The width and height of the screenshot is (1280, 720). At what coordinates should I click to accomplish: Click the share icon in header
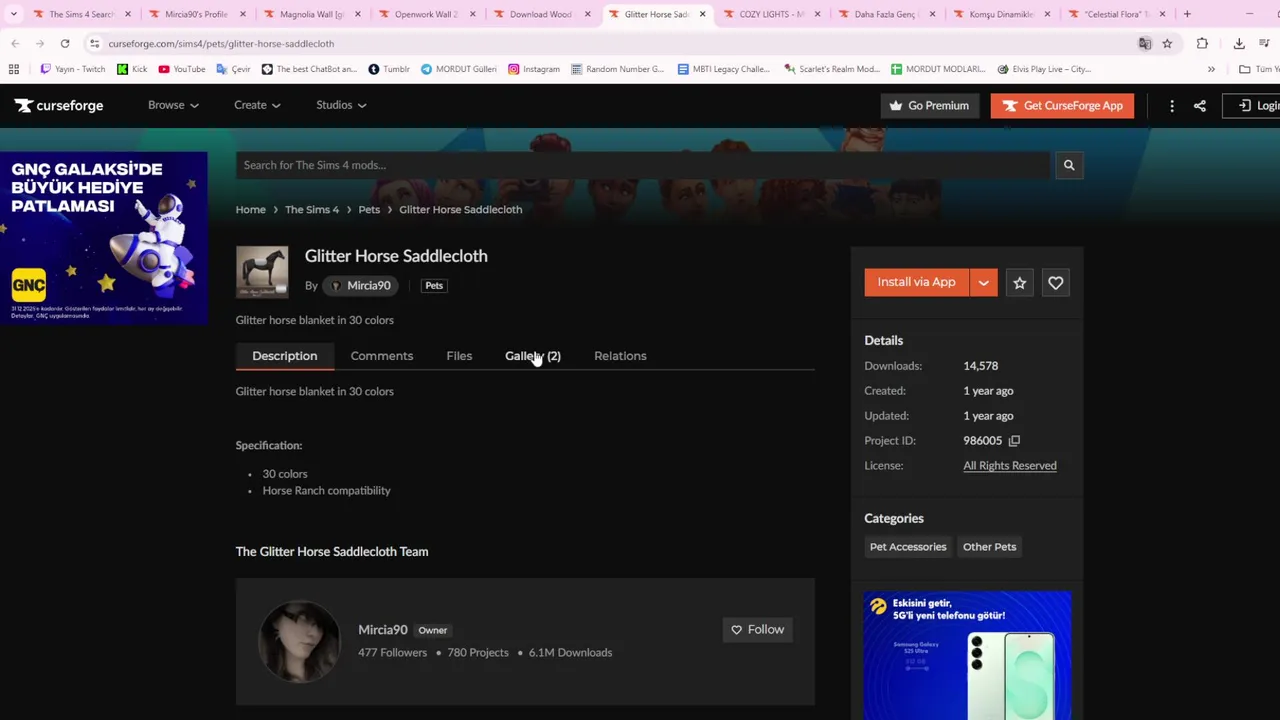click(1199, 106)
